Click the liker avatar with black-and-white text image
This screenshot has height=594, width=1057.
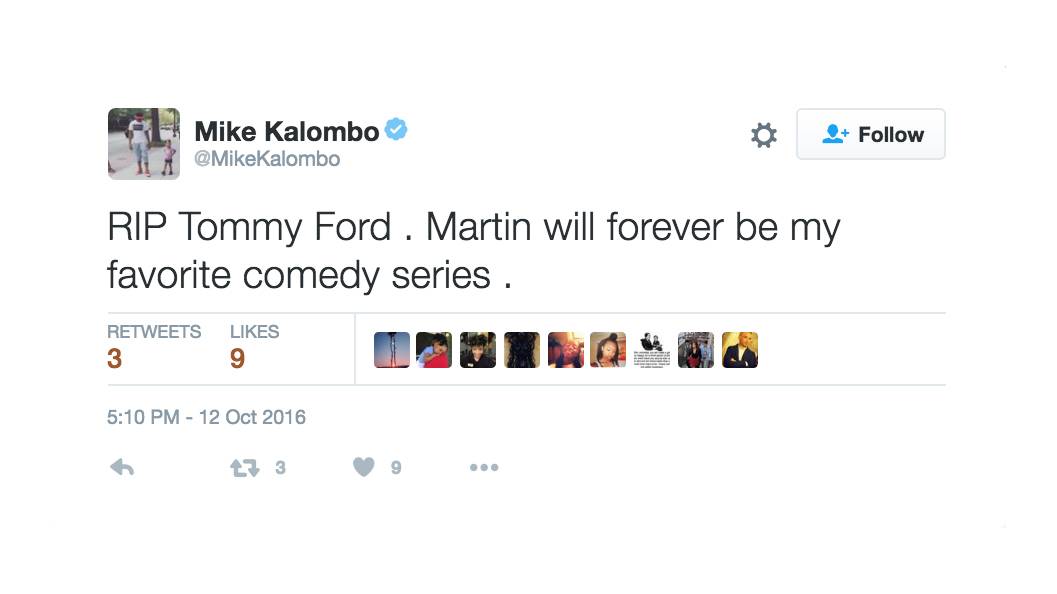point(652,350)
